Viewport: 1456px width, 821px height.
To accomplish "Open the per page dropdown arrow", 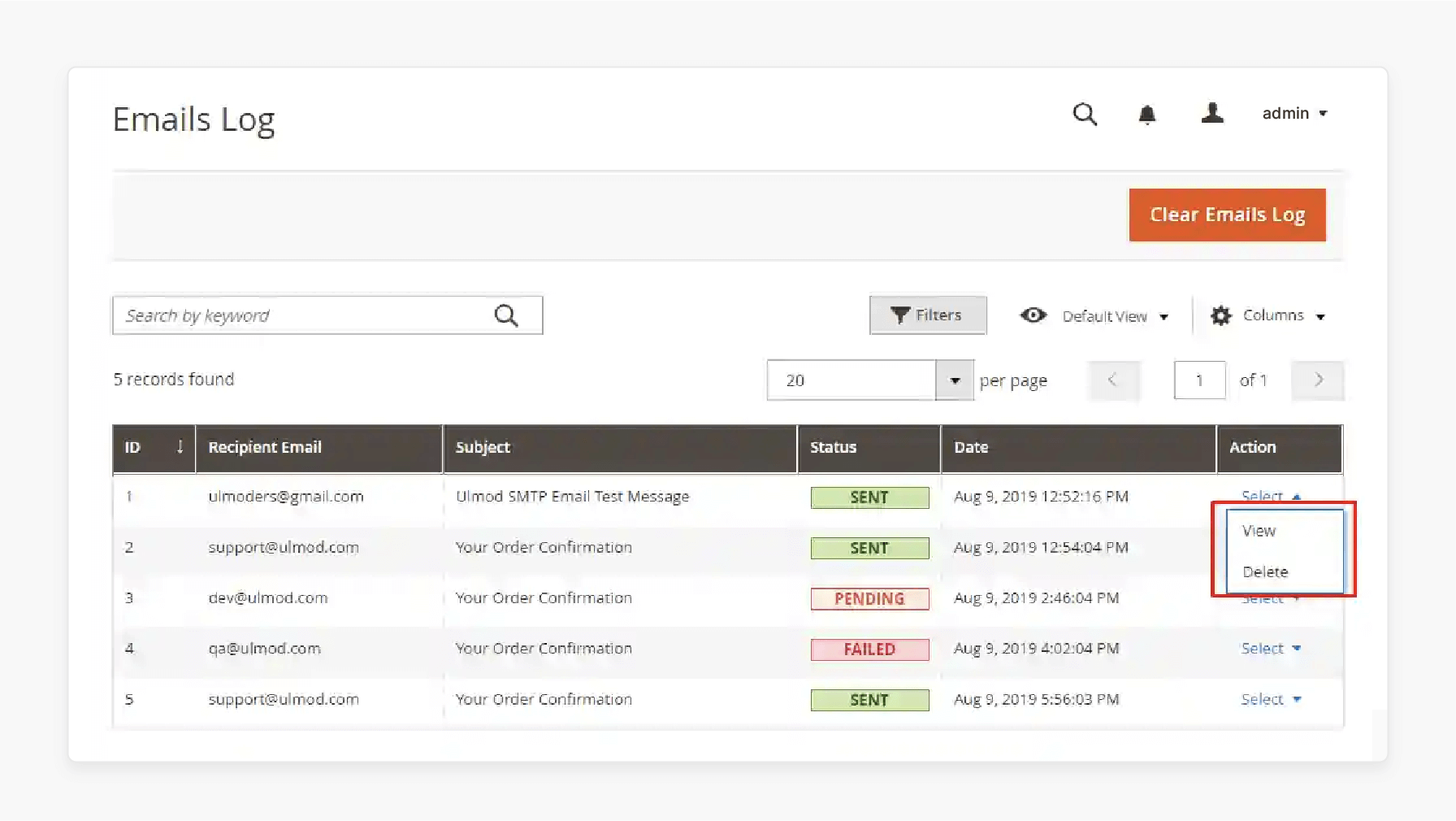I will click(x=955, y=380).
